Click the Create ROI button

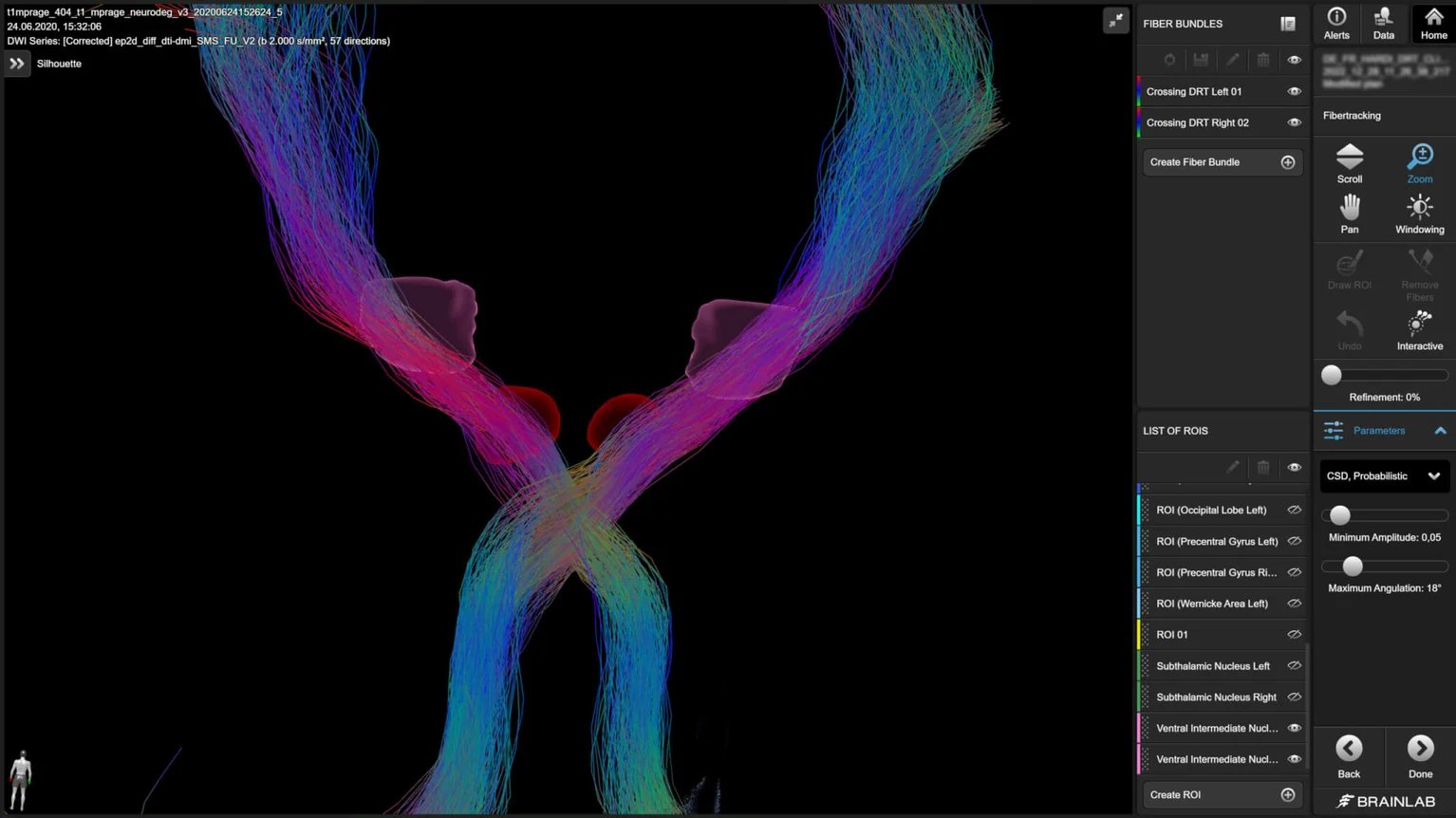pyautogui.click(x=1223, y=795)
